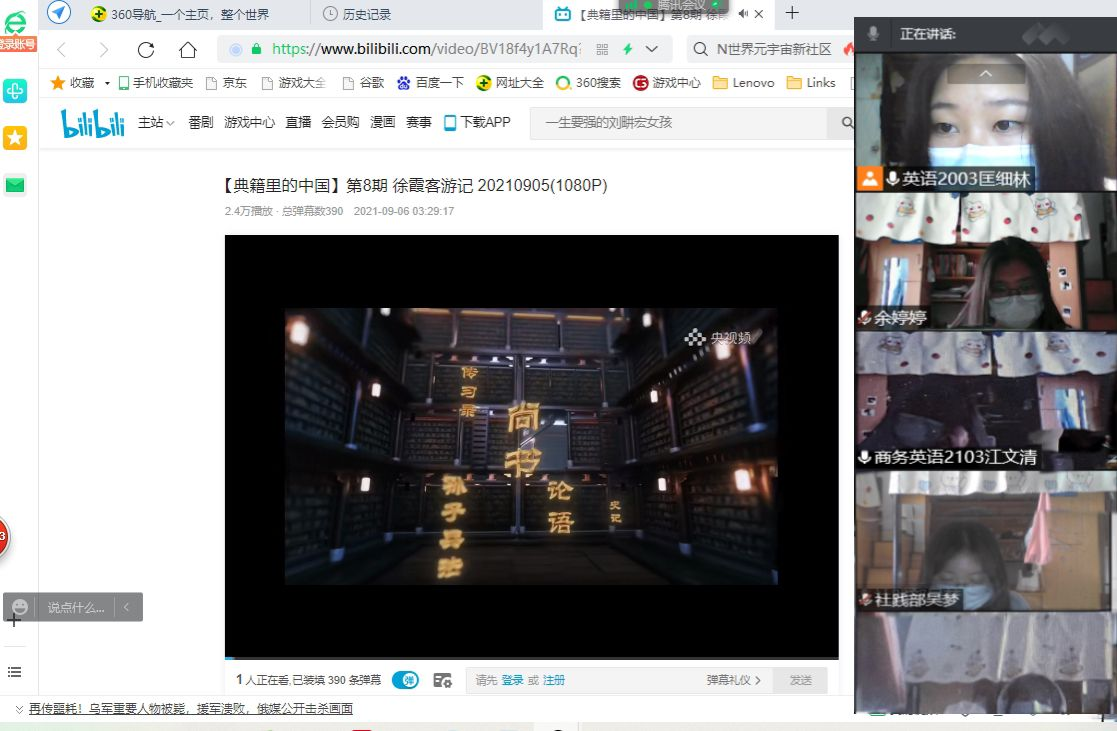Collapse the chat bar with its arrow
This screenshot has height=731, width=1117.
[126, 607]
